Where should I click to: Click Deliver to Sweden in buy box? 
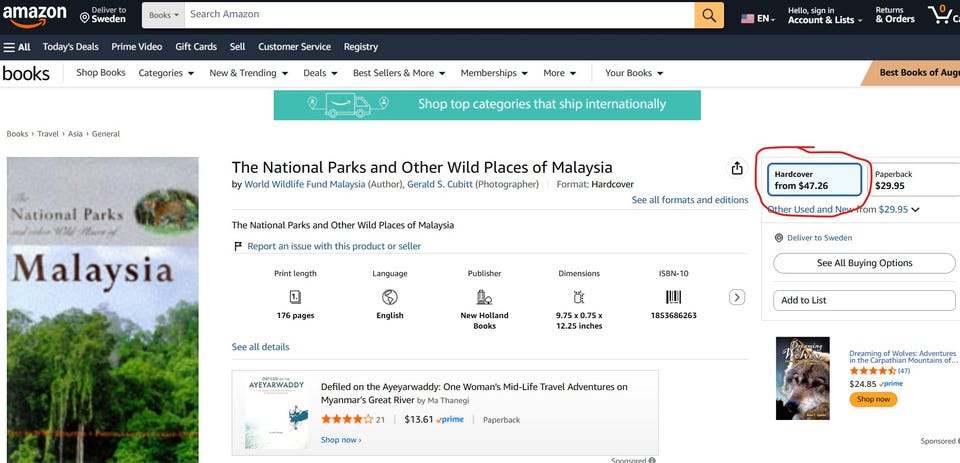[819, 238]
